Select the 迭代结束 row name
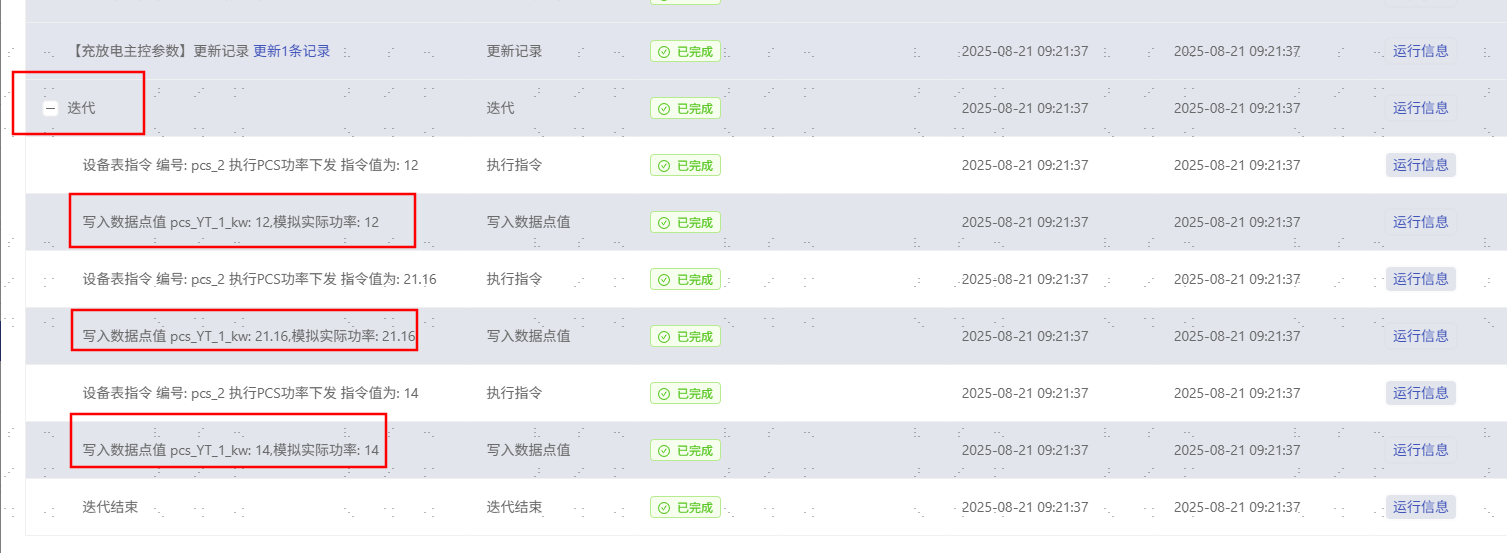Viewport: 1512px width, 553px height. (x=110, y=507)
